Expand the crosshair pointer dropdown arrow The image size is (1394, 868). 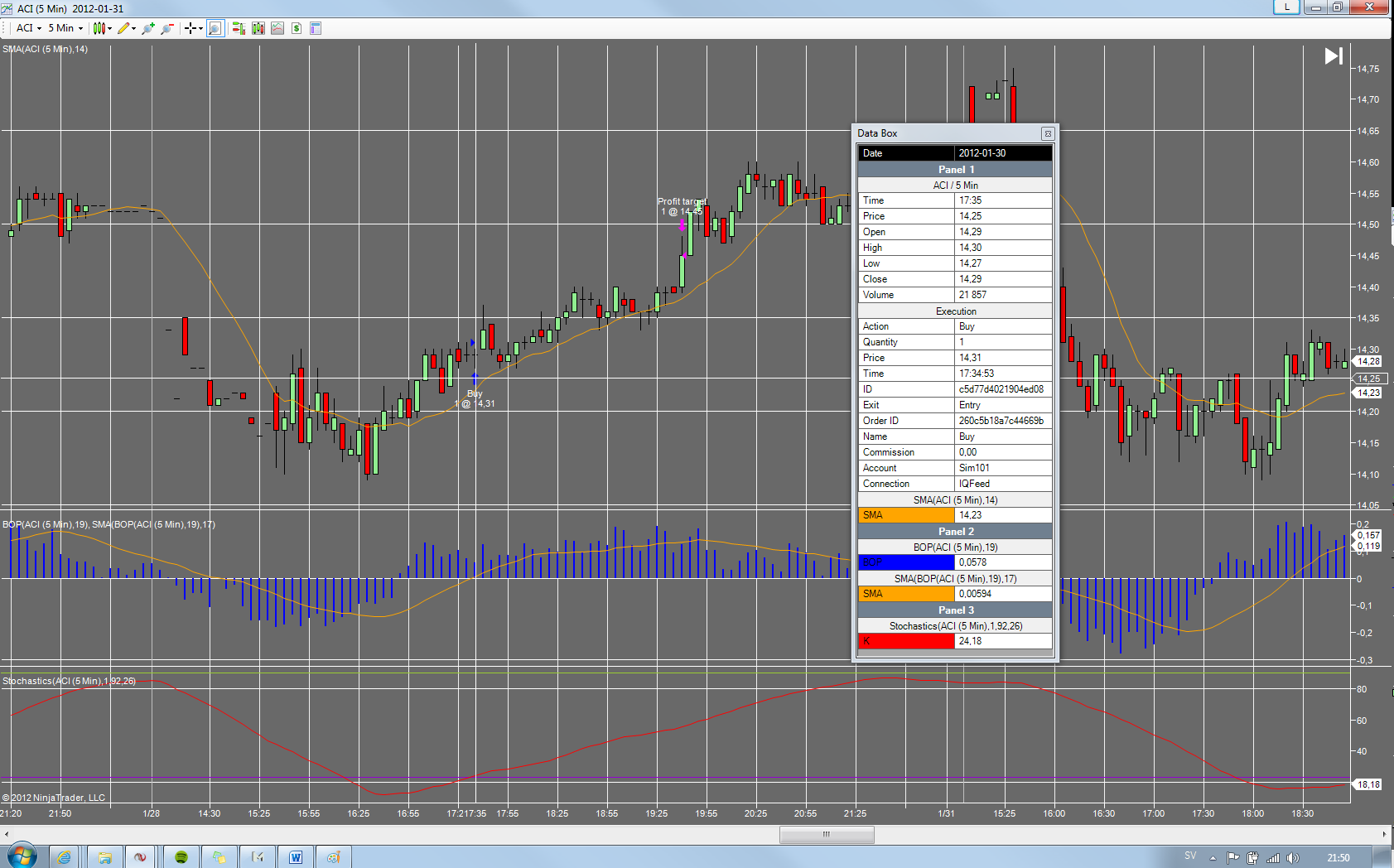click(200, 28)
